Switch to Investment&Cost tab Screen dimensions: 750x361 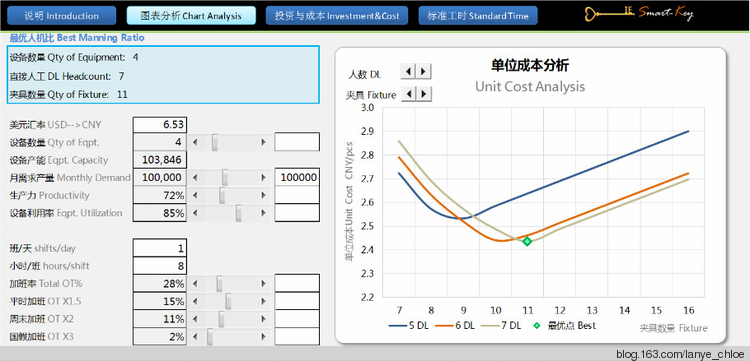point(337,16)
